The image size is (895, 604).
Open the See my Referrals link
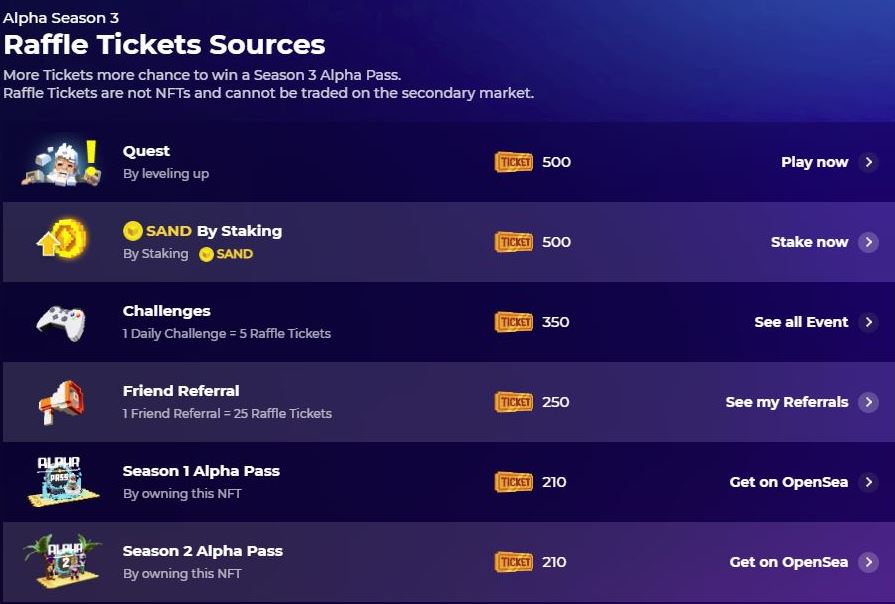[786, 402]
